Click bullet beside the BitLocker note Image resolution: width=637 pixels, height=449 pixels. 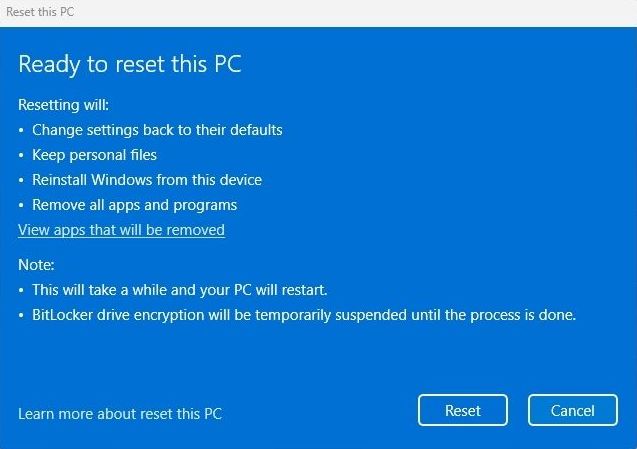point(21,316)
